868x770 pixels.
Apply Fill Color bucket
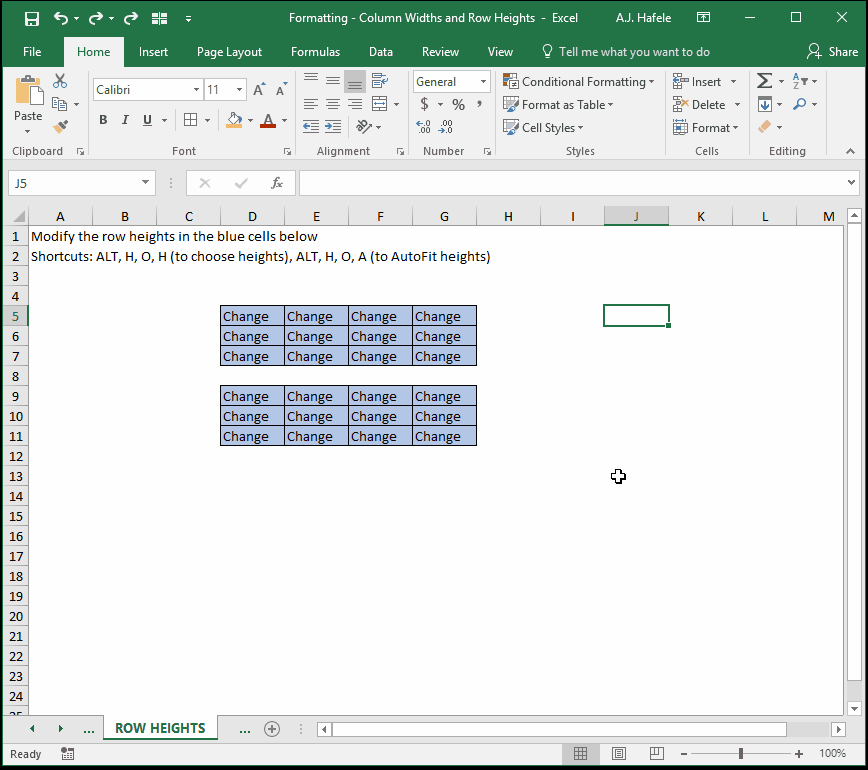coord(234,120)
